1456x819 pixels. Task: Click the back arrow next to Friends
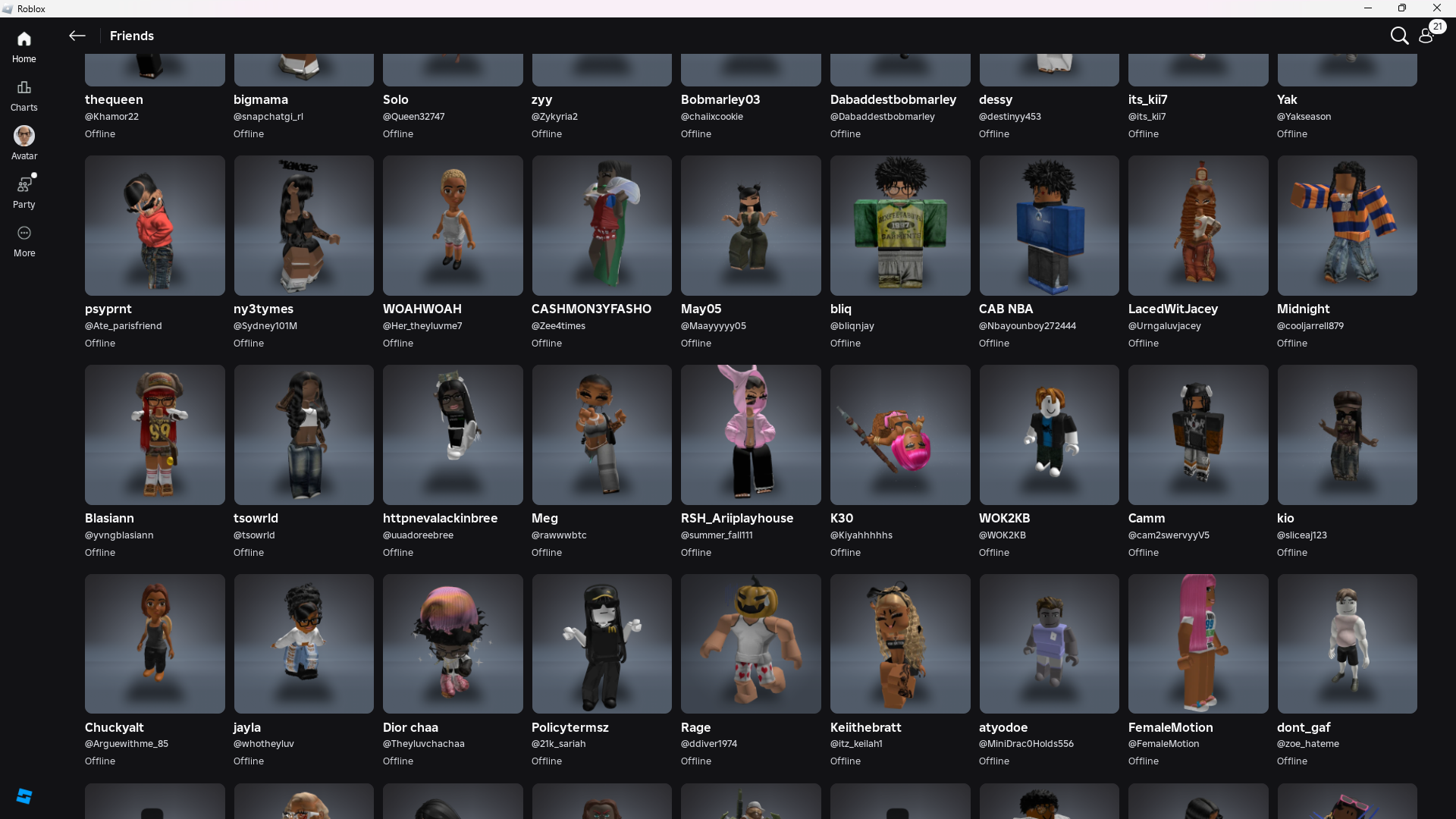(77, 36)
